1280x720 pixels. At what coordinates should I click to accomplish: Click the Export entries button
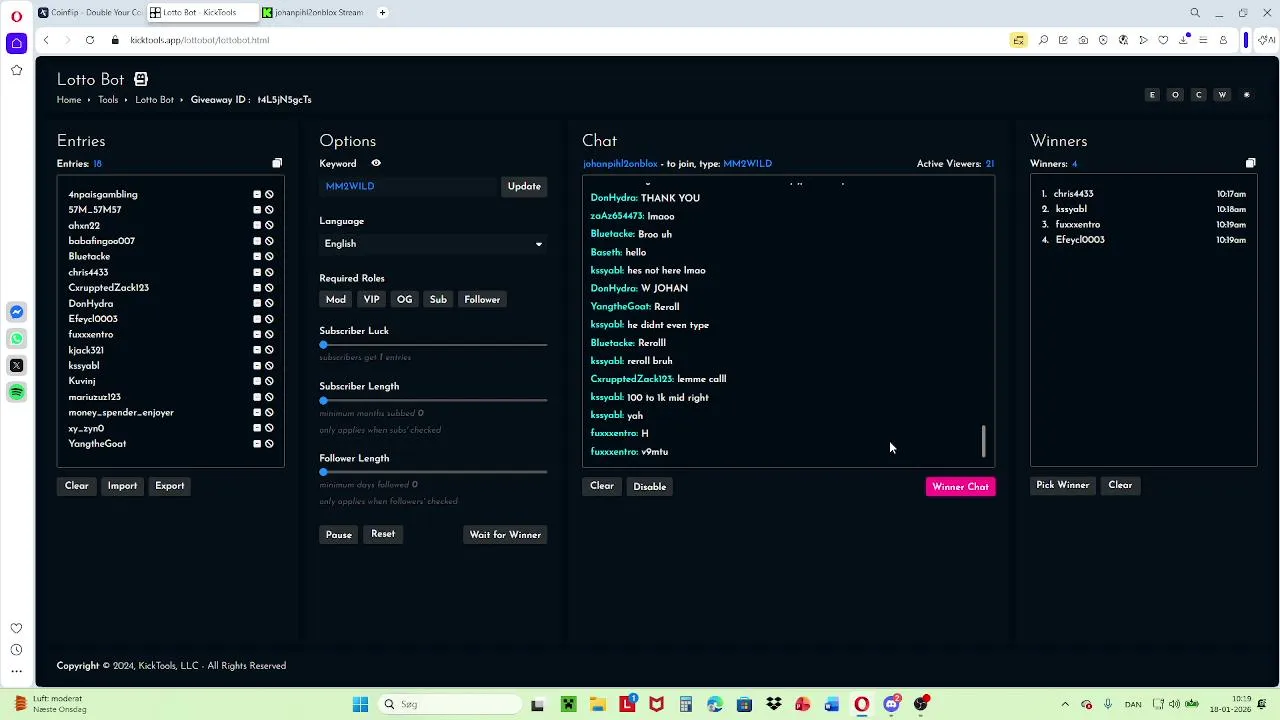tap(169, 486)
